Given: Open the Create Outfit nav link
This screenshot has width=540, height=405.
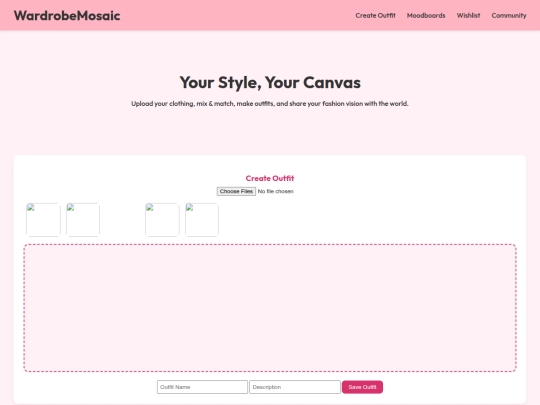Looking at the screenshot, I should tap(375, 15).
